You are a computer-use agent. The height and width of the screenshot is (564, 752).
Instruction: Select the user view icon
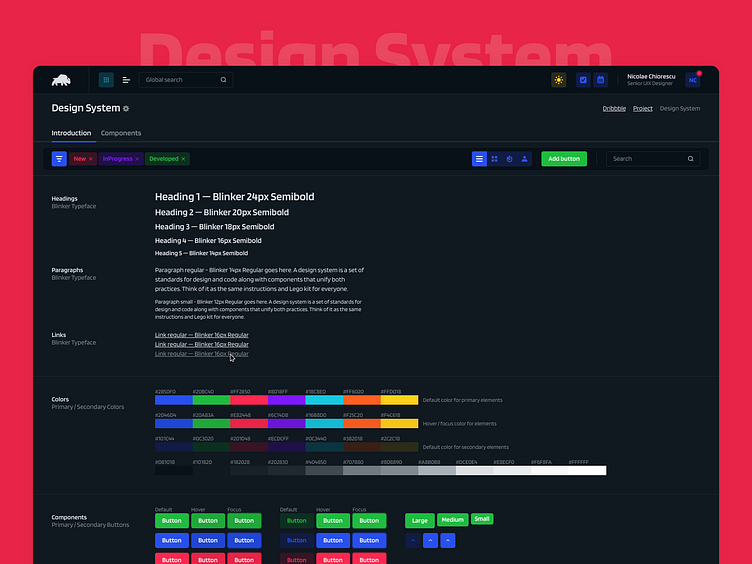tap(524, 159)
